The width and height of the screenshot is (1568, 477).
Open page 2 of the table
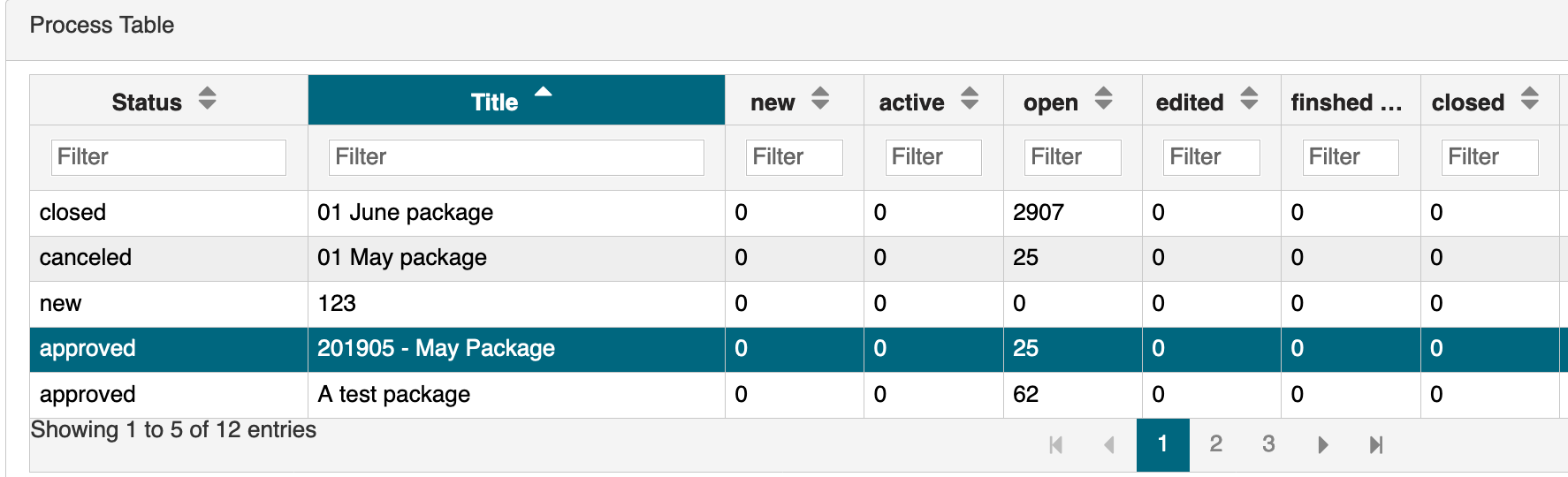pos(1215,443)
